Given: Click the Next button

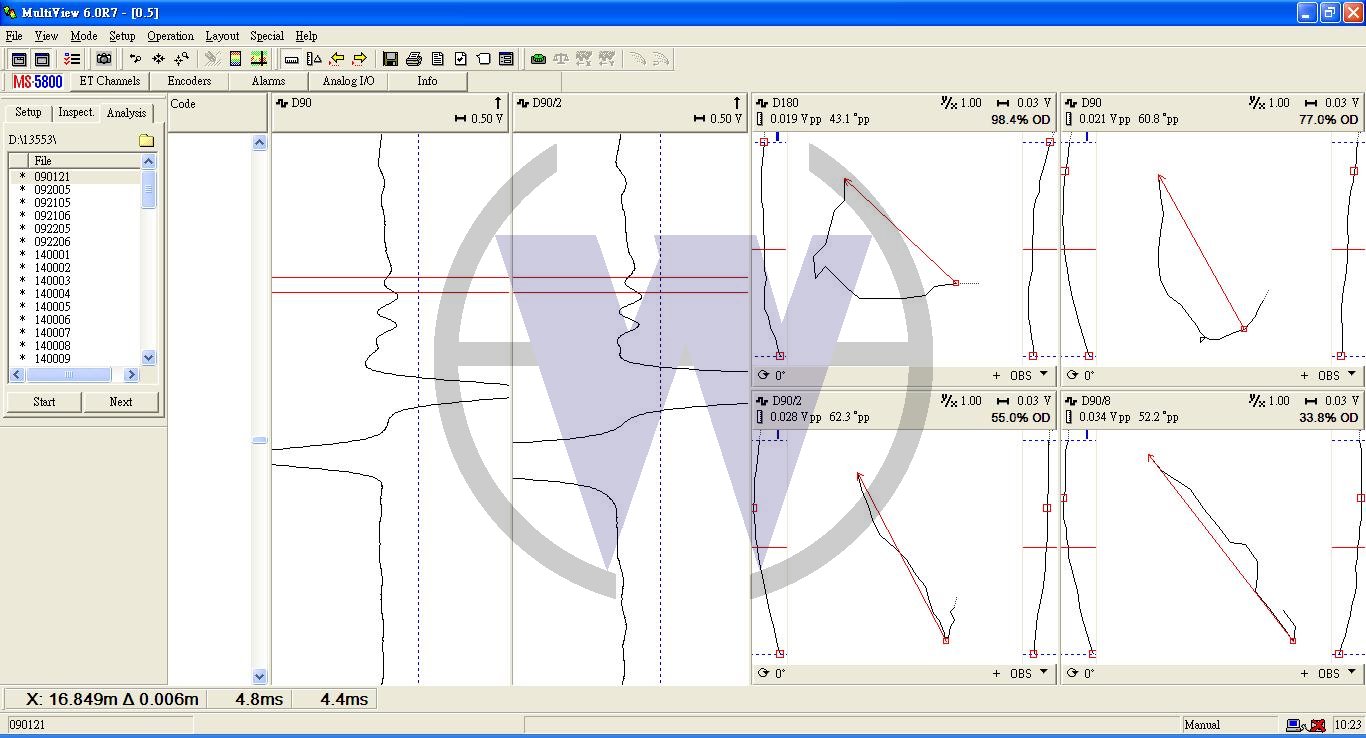Looking at the screenshot, I should tap(121, 402).
